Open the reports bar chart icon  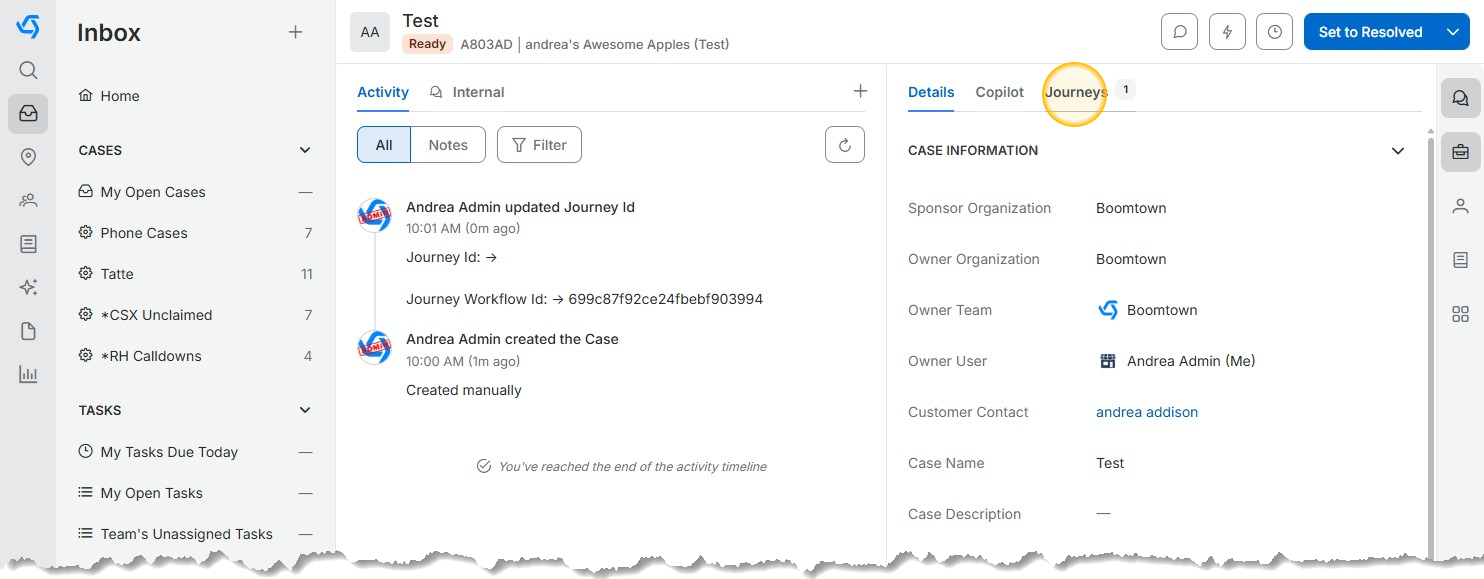coord(28,375)
